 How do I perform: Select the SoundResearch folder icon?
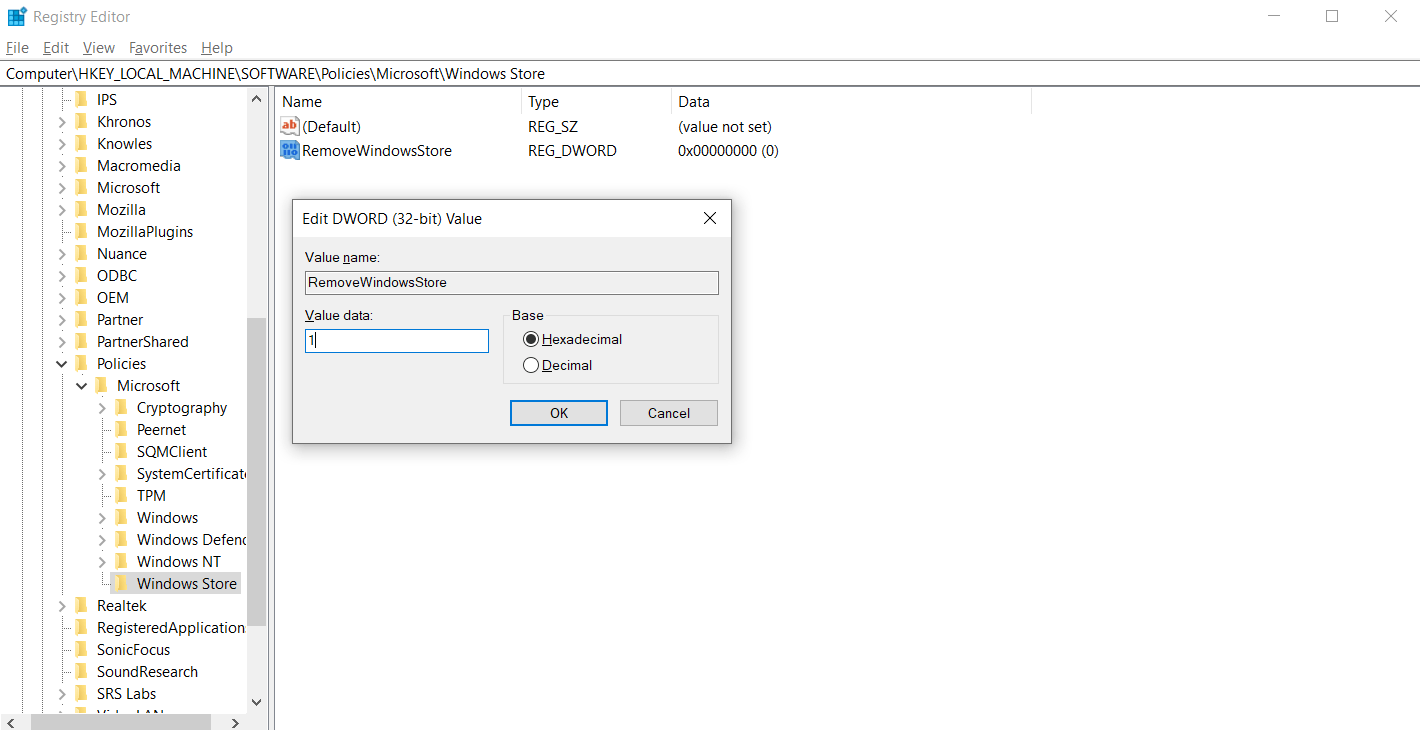(82, 671)
